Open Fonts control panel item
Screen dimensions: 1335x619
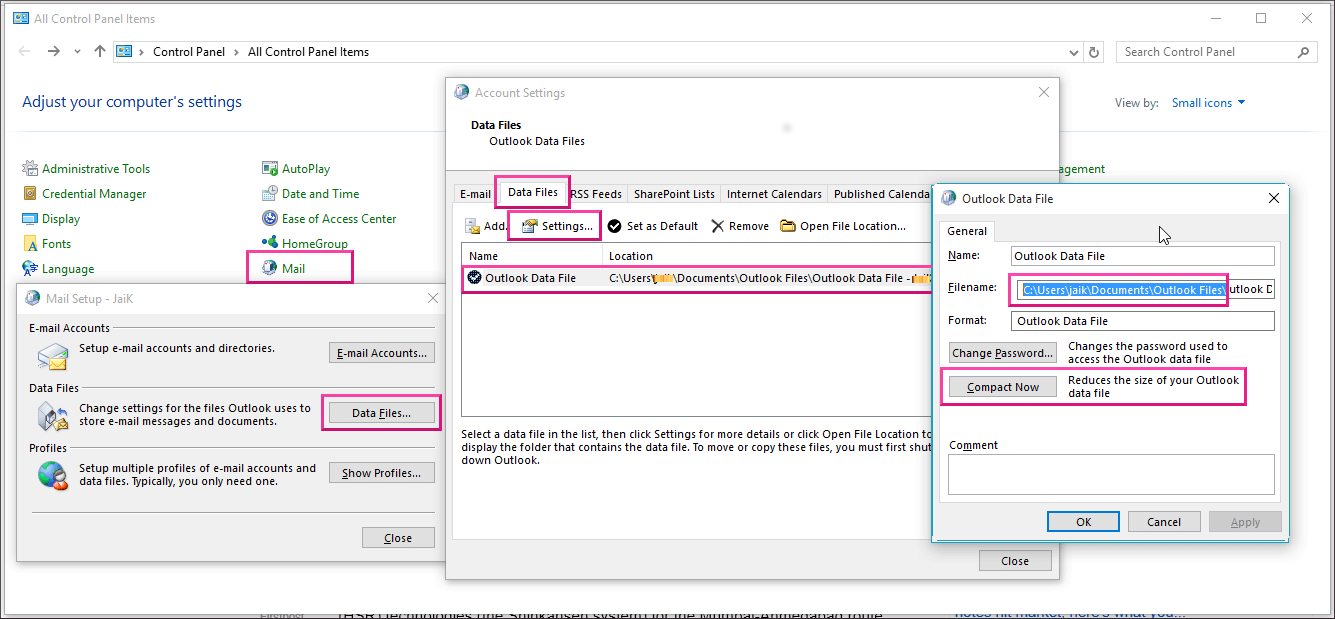(47, 244)
